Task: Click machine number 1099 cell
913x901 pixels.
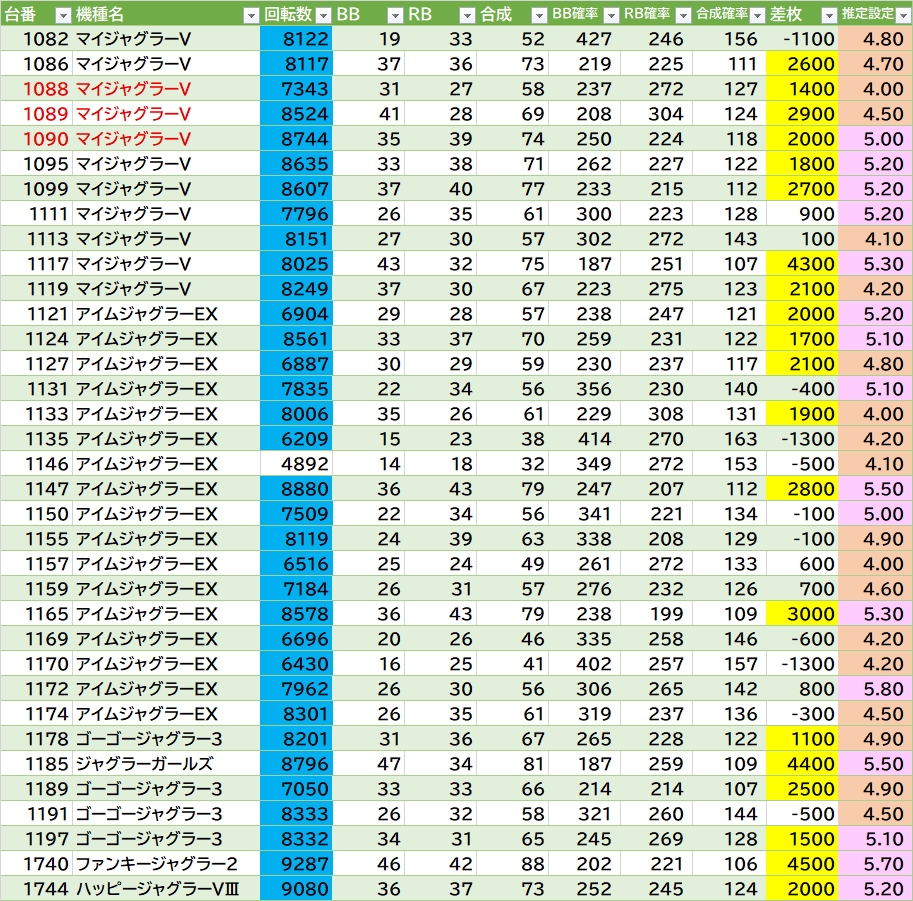Action: tap(37, 189)
